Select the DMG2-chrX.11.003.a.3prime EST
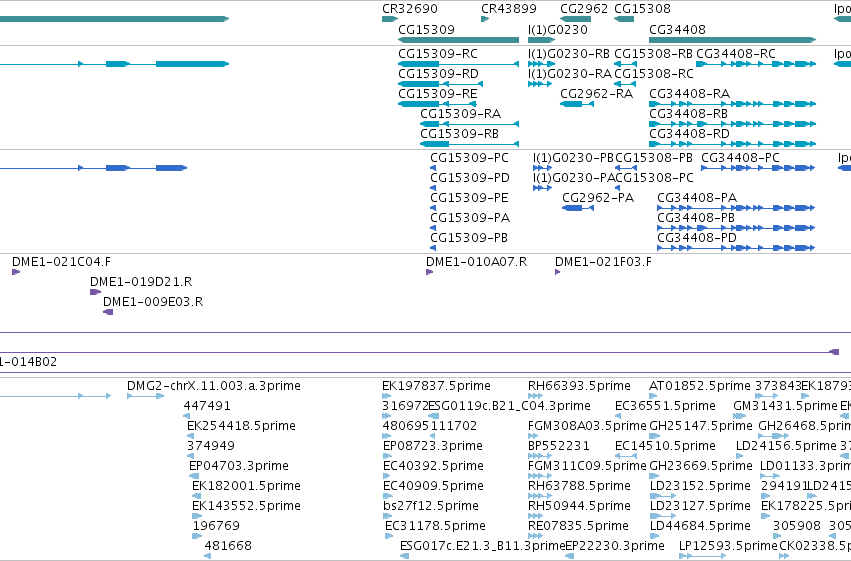 point(145,396)
